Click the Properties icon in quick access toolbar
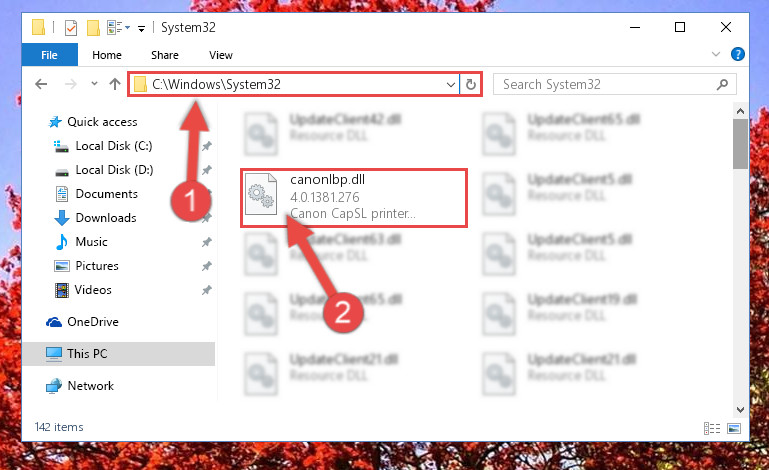The image size is (769, 470). [71, 27]
